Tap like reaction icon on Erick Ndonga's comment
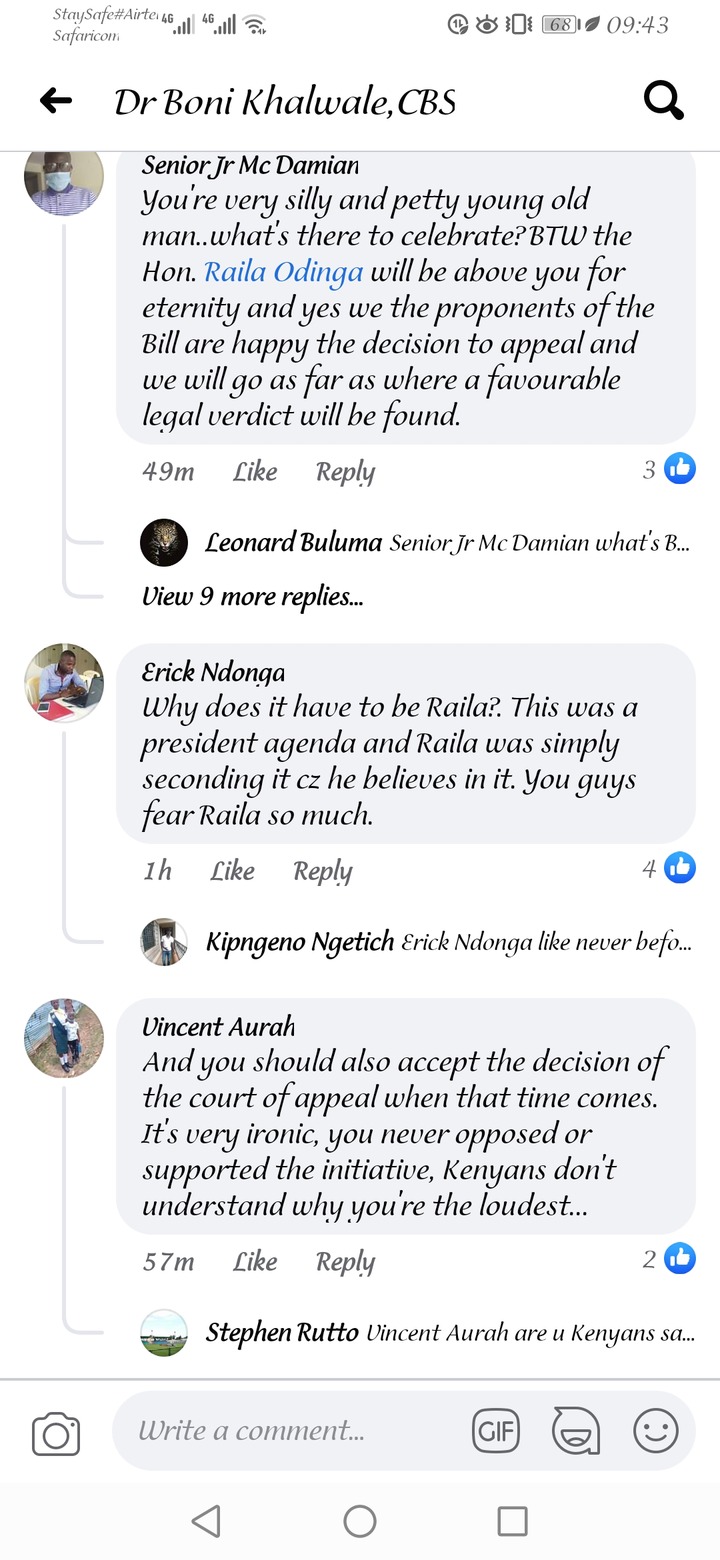The image size is (720, 1560). 680,869
